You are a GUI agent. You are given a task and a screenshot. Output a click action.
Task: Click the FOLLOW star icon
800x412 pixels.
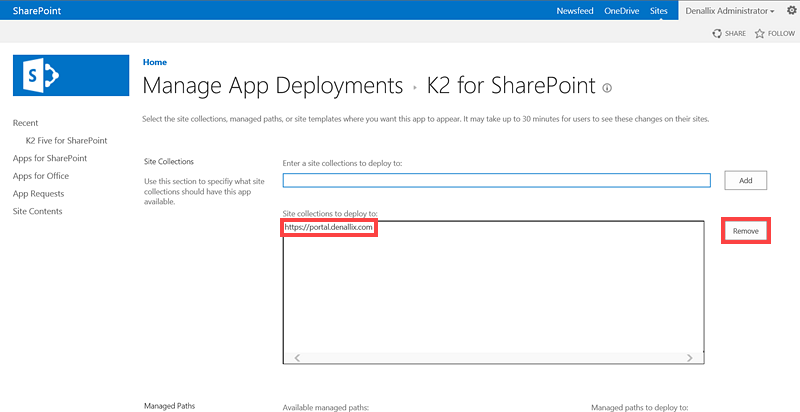760,33
